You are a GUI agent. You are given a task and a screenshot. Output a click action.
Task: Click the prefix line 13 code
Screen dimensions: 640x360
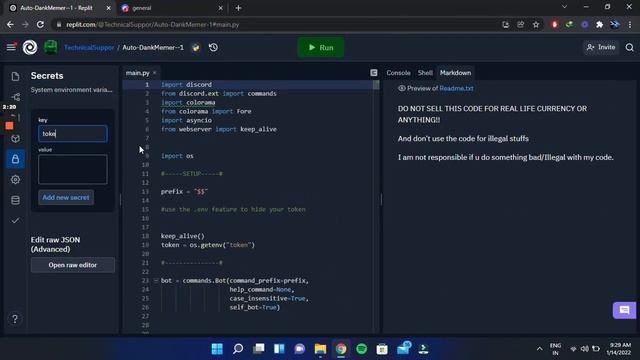pos(184,191)
